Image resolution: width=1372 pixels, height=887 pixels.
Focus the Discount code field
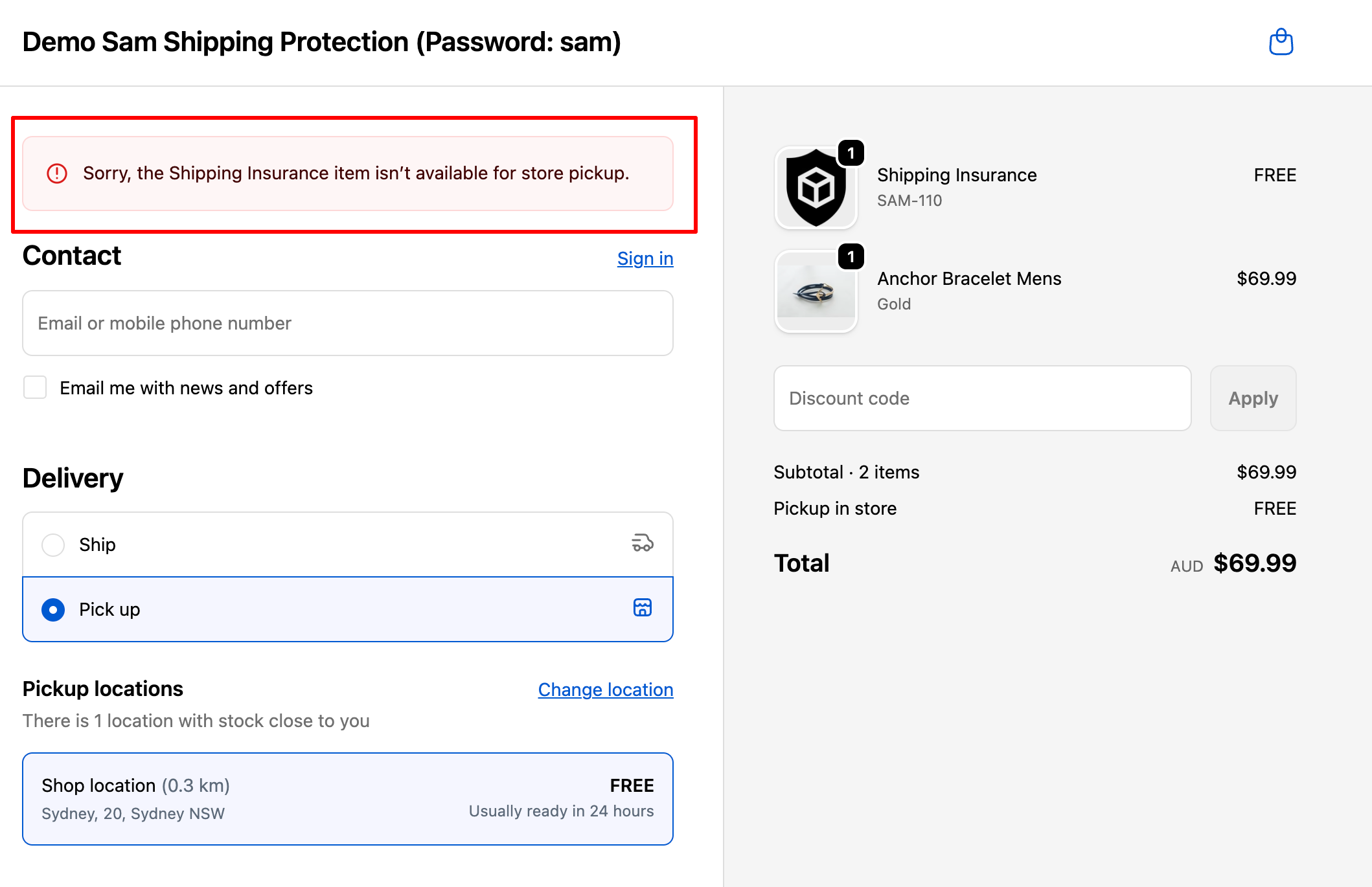[x=982, y=398]
